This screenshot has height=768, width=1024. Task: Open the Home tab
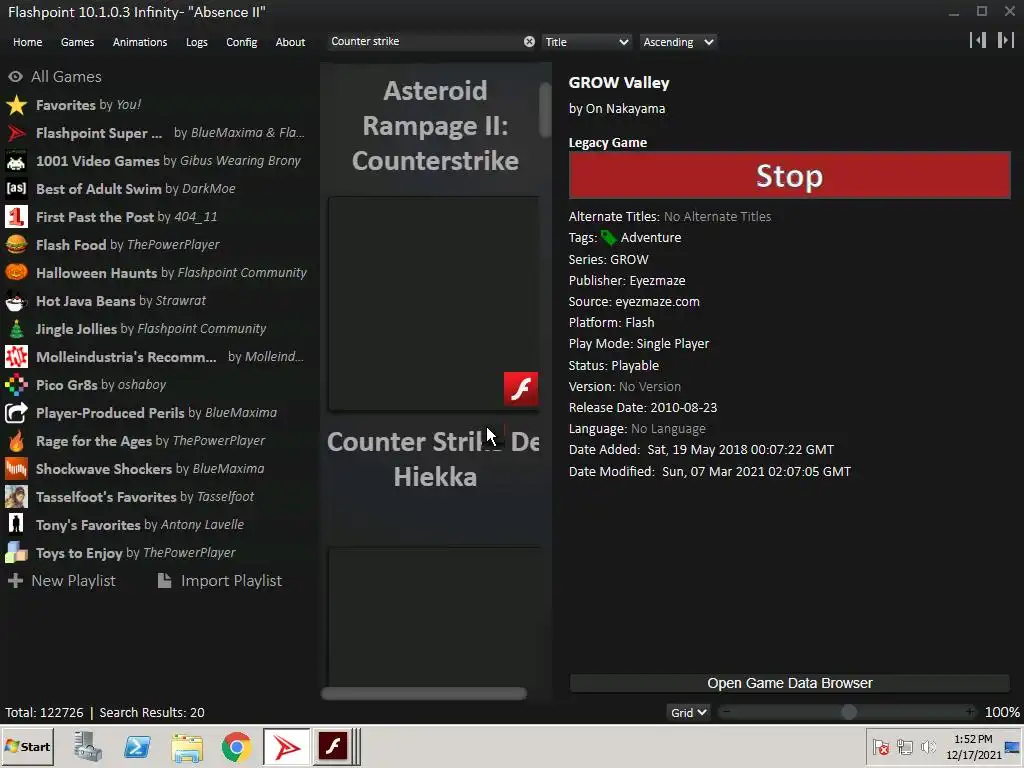(27, 42)
